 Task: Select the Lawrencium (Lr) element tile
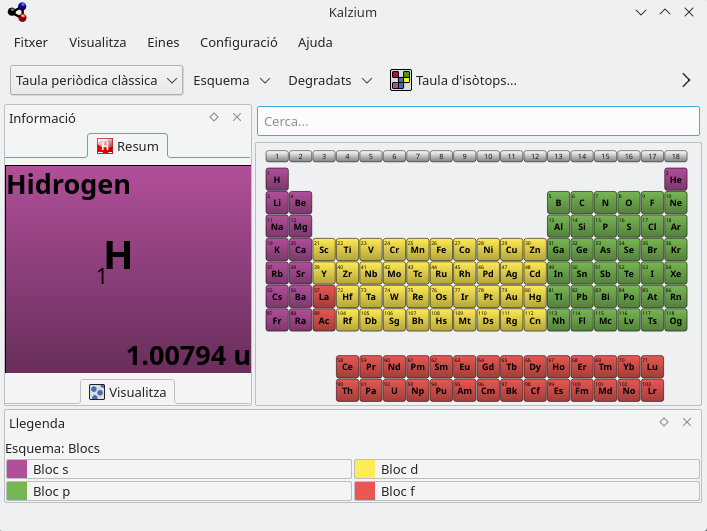pos(652,390)
